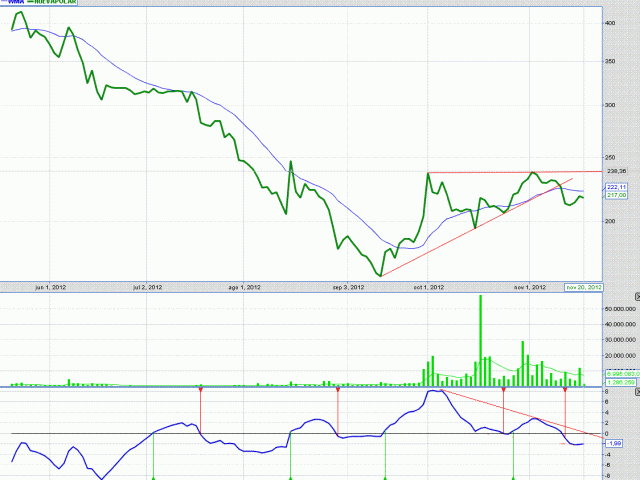The width and height of the screenshot is (640, 480).
Task: Select the horizontal red resistance line
Action: pyautogui.click(x=500, y=172)
